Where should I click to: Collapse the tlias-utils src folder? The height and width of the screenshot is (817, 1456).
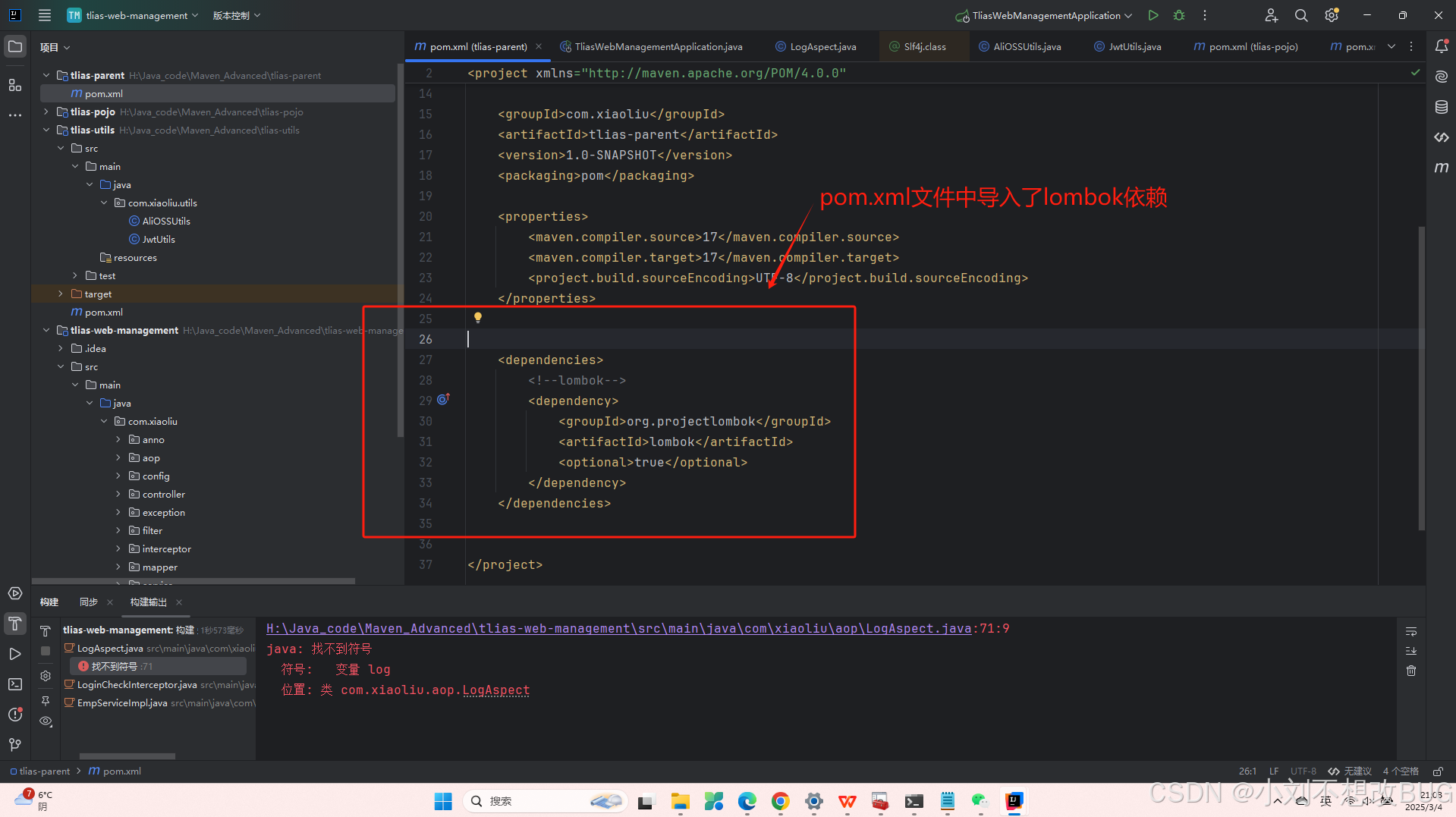click(x=61, y=148)
